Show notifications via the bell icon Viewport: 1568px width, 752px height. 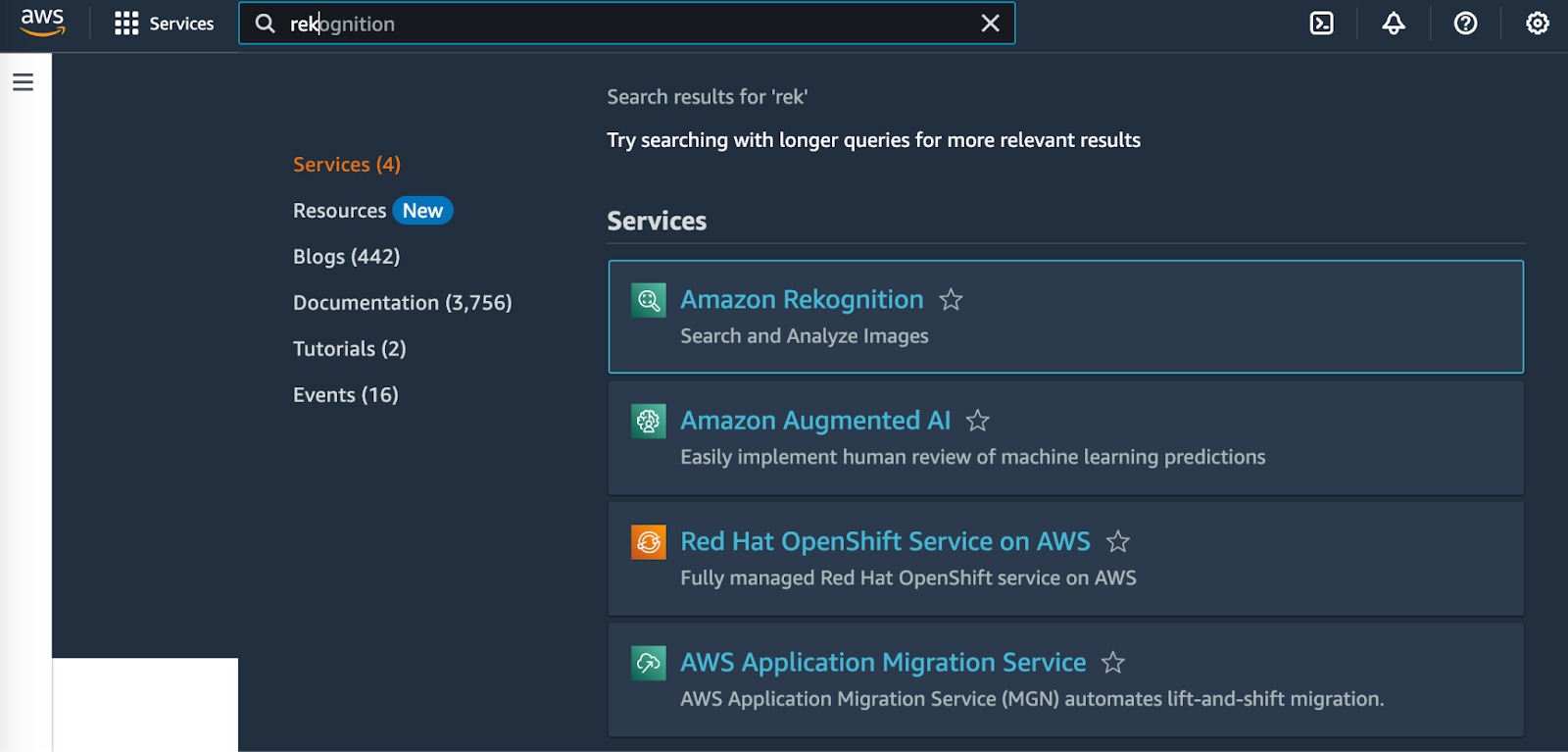tap(1393, 24)
